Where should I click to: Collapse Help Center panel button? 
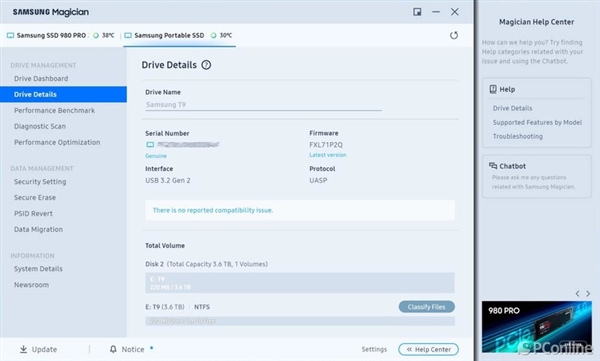[x=428, y=349]
